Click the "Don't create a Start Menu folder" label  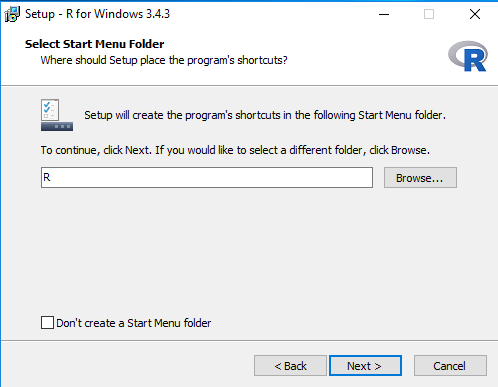[134, 323]
